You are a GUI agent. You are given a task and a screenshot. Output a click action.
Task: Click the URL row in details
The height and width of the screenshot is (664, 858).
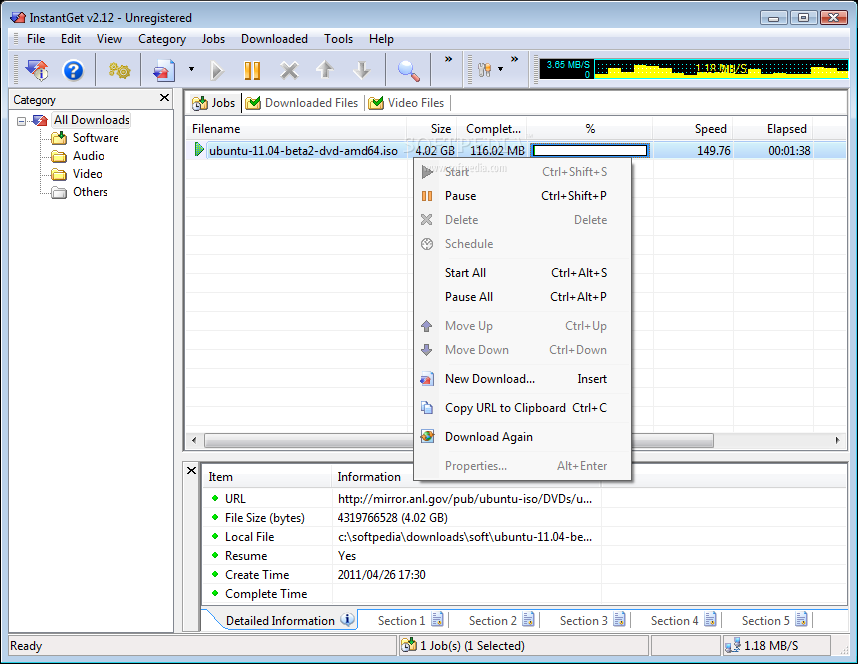pyautogui.click(x=404, y=499)
